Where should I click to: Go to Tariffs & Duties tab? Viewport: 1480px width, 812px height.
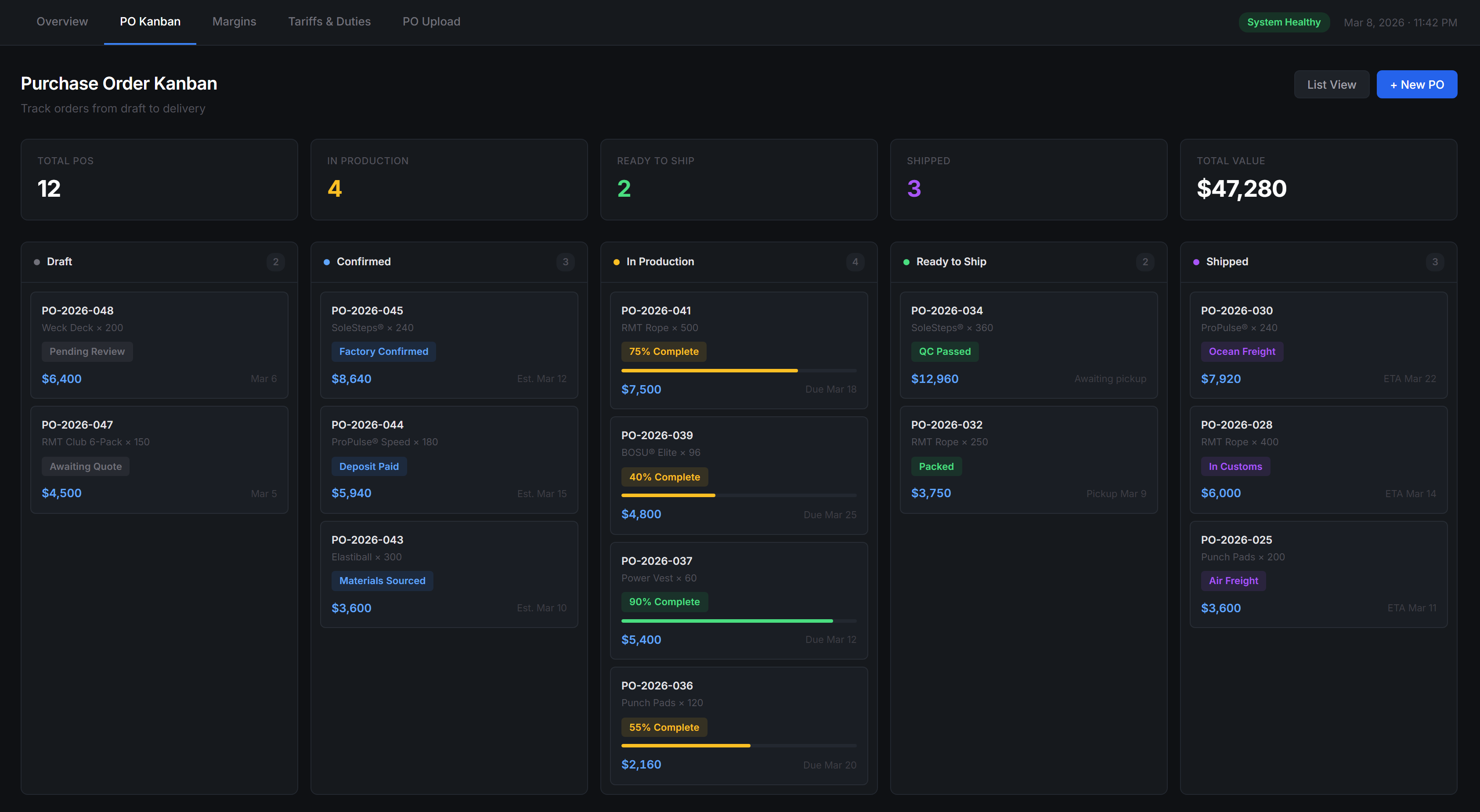[329, 22]
